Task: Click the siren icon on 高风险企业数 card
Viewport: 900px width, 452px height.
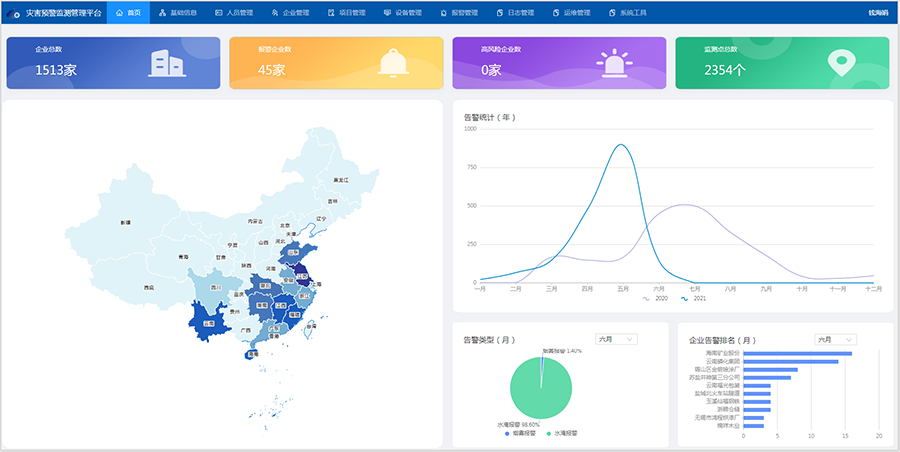Action: click(x=614, y=63)
